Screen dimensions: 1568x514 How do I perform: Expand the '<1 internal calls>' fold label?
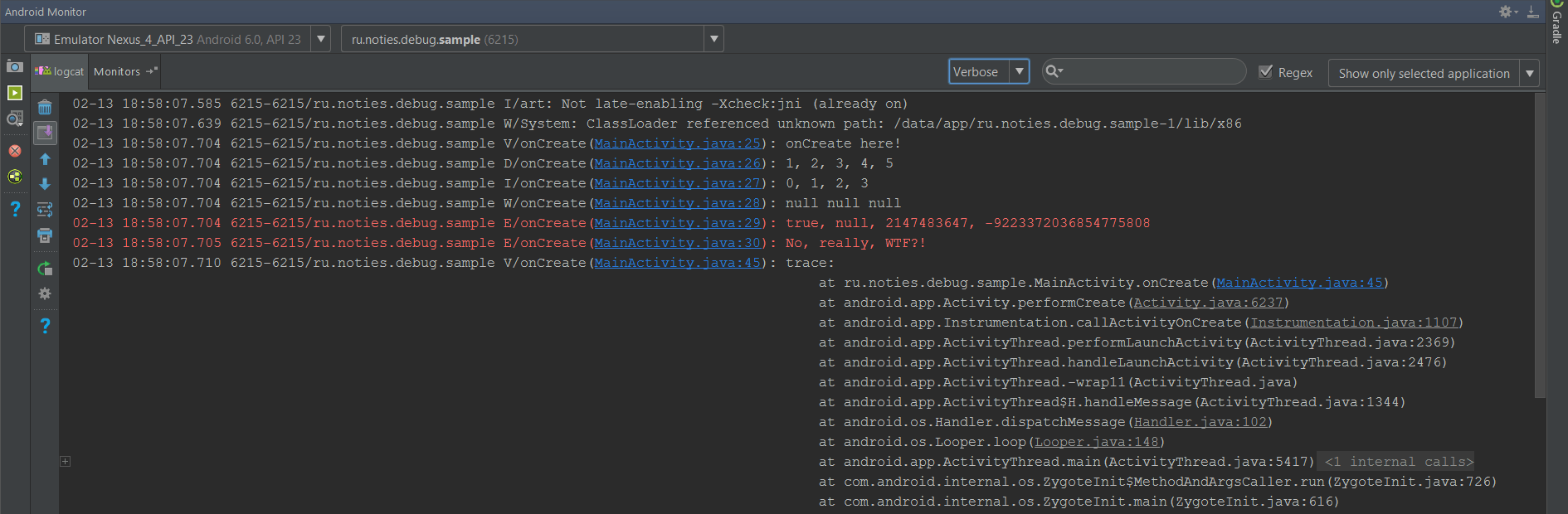1399,462
